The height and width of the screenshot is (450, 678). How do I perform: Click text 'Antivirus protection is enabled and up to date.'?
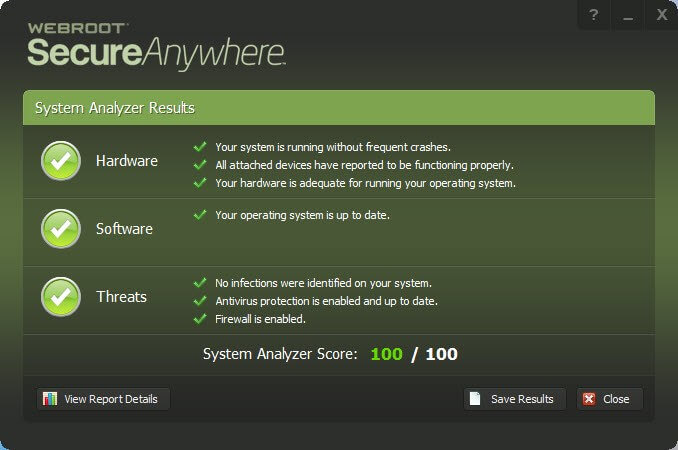326,301
